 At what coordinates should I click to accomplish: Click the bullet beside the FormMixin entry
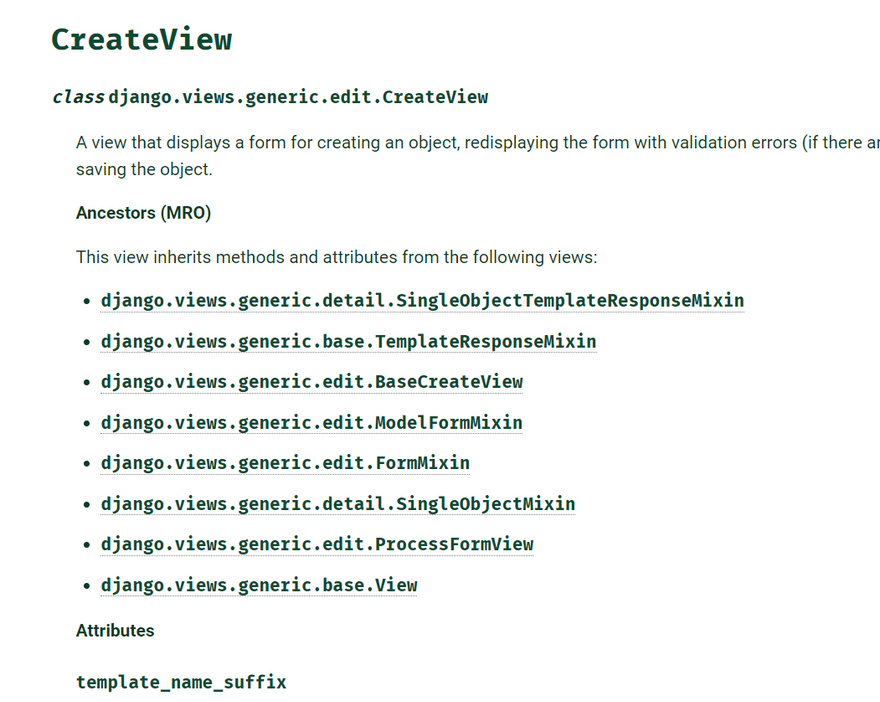click(86, 464)
